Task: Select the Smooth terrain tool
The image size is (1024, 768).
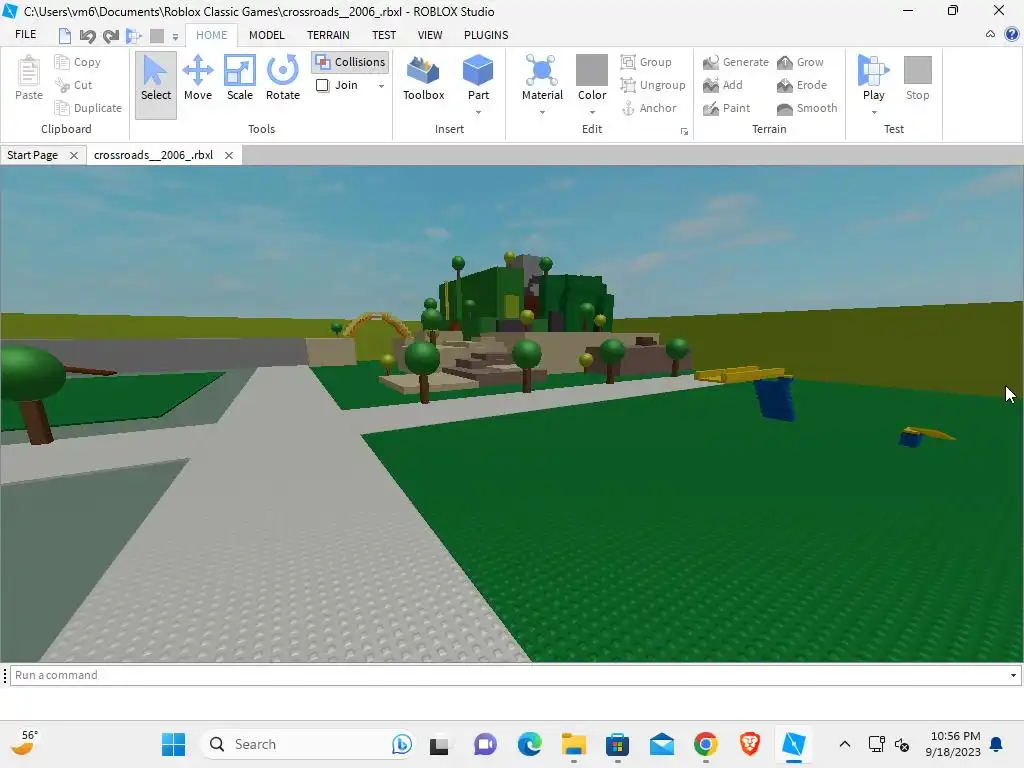Action: pyautogui.click(x=807, y=108)
